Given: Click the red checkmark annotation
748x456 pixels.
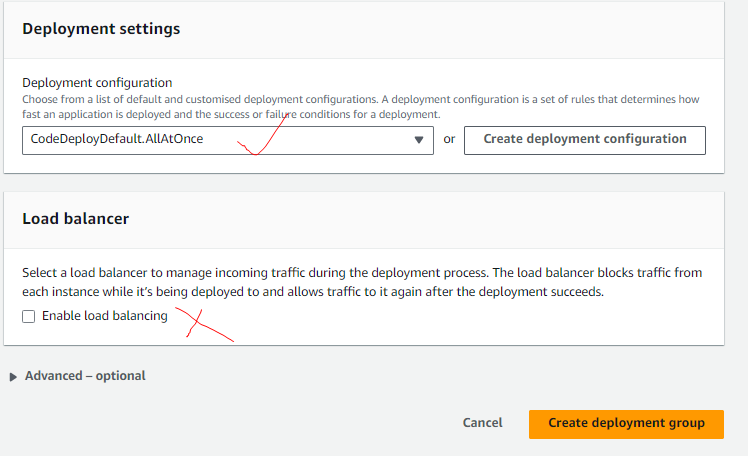Looking at the screenshot, I should point(263,136).
